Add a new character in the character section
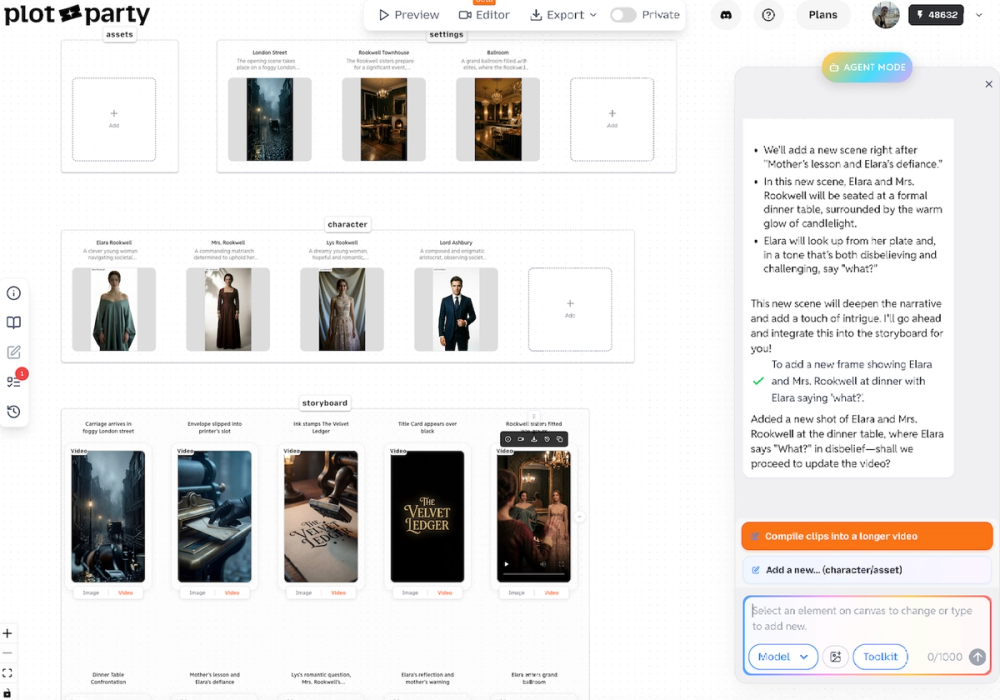Screen dimensions: 1000x700 (x=570, y=309)
